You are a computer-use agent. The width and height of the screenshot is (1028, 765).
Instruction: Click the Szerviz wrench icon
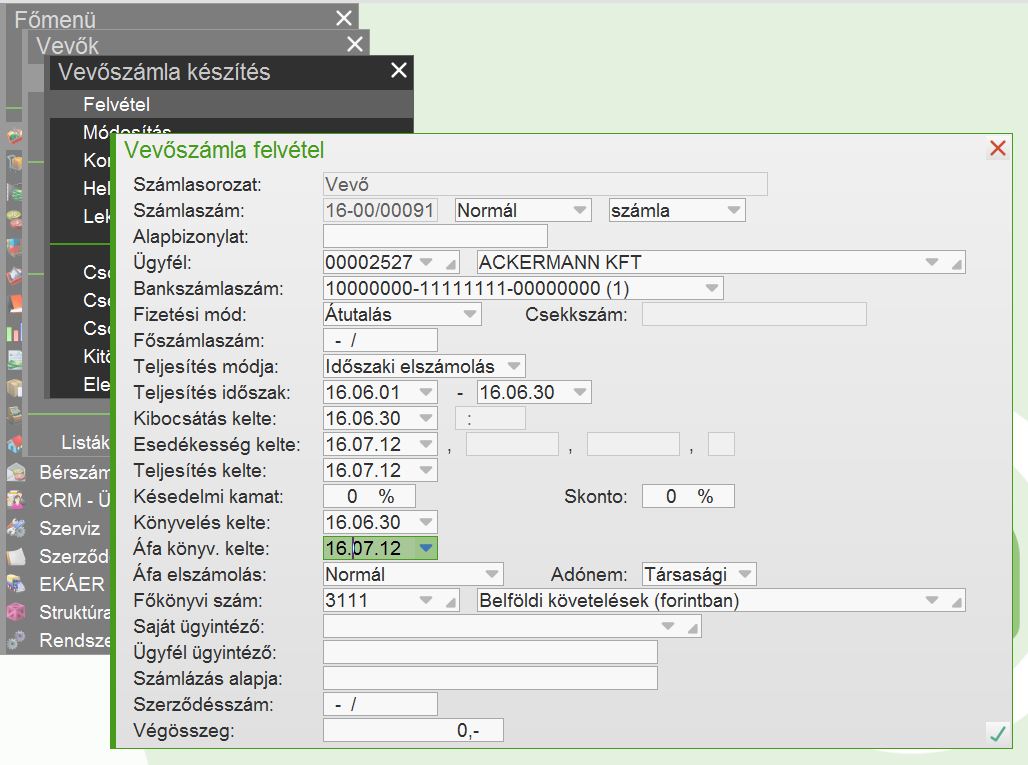(x=16, y=528)
